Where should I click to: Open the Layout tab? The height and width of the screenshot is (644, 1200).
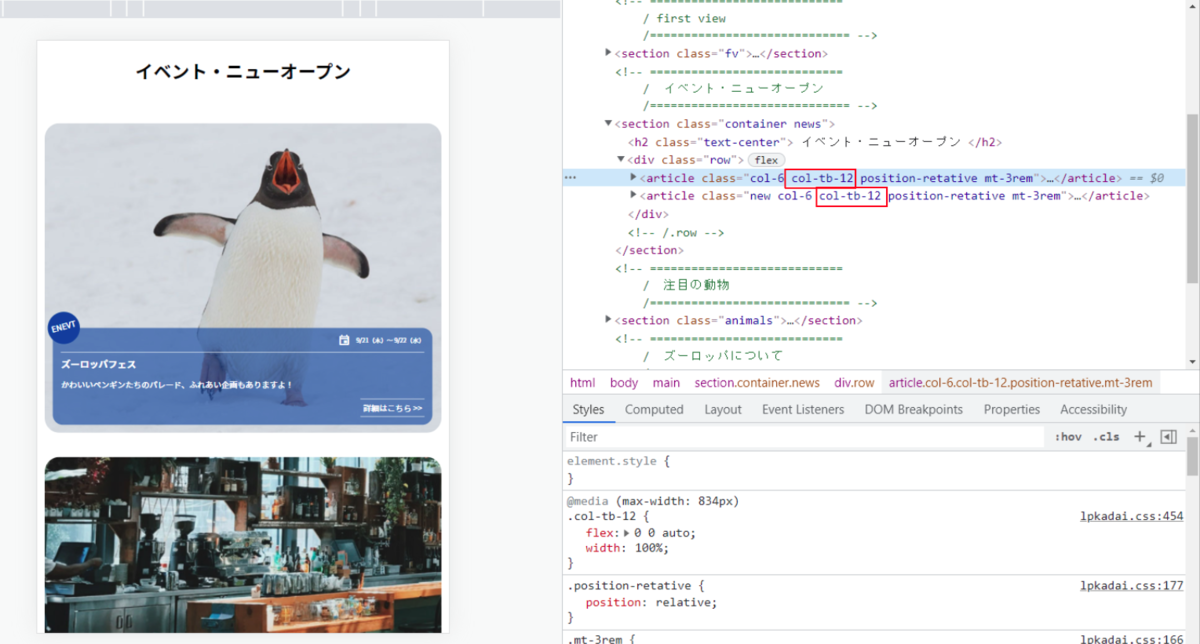(723, 409)
